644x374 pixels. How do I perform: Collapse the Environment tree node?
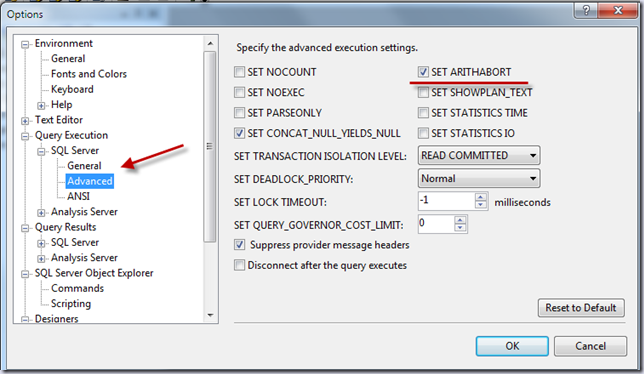tap(25, 44)
